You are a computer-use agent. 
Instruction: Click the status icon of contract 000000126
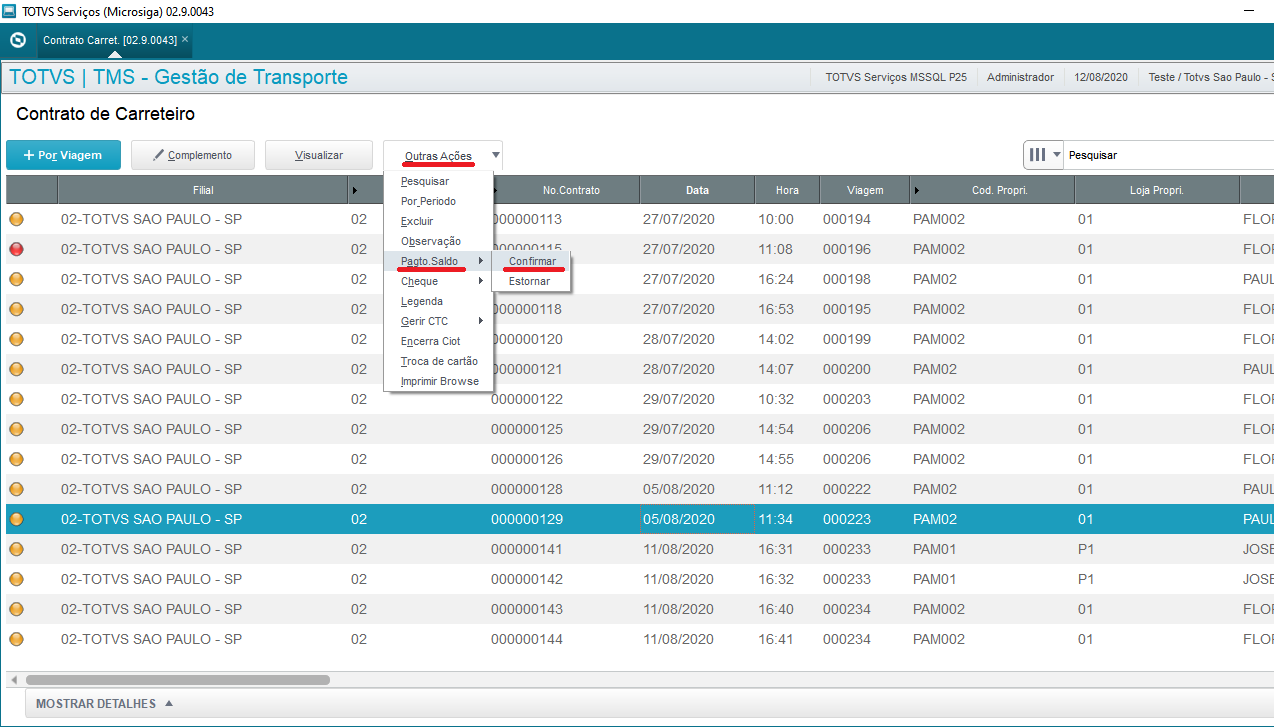[16, 459]
